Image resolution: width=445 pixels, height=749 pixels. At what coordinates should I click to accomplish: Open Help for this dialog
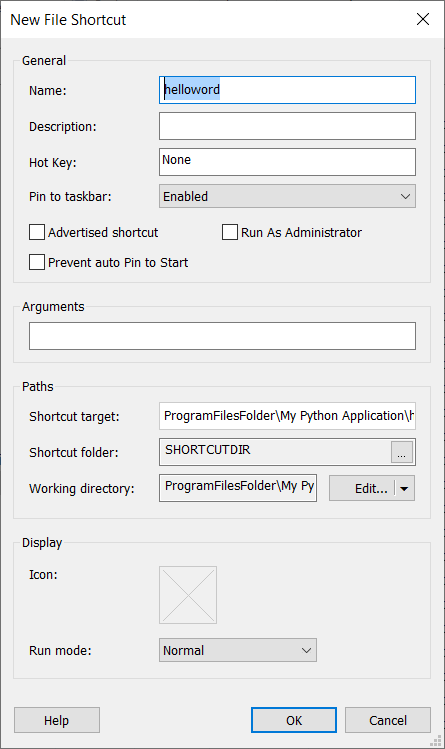tap(57, 720)
